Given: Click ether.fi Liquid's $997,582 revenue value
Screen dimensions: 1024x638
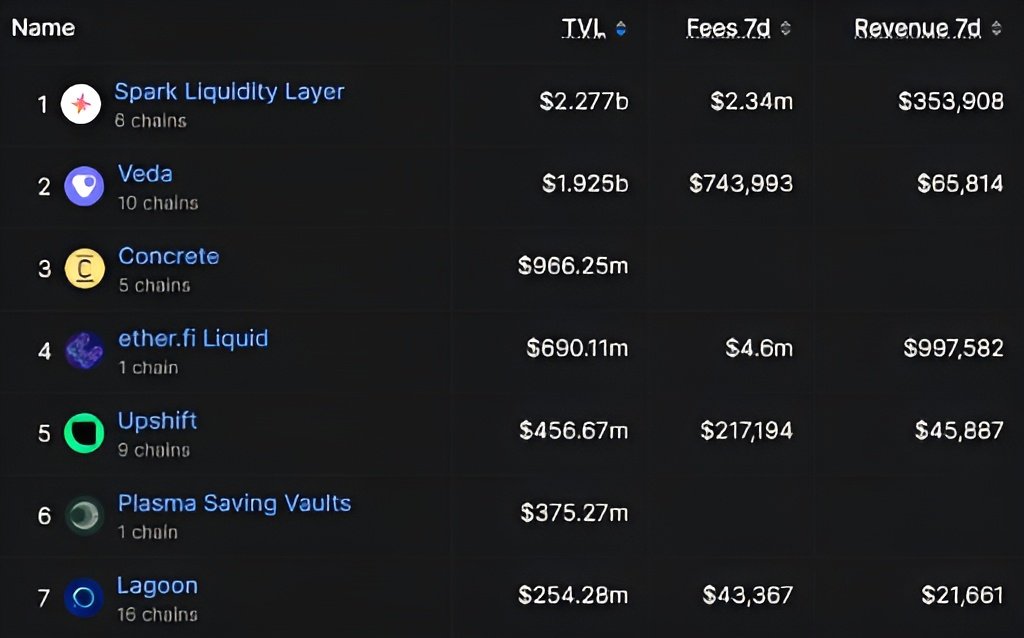Looking at the screenshot, I should click(x=953, y=348).
